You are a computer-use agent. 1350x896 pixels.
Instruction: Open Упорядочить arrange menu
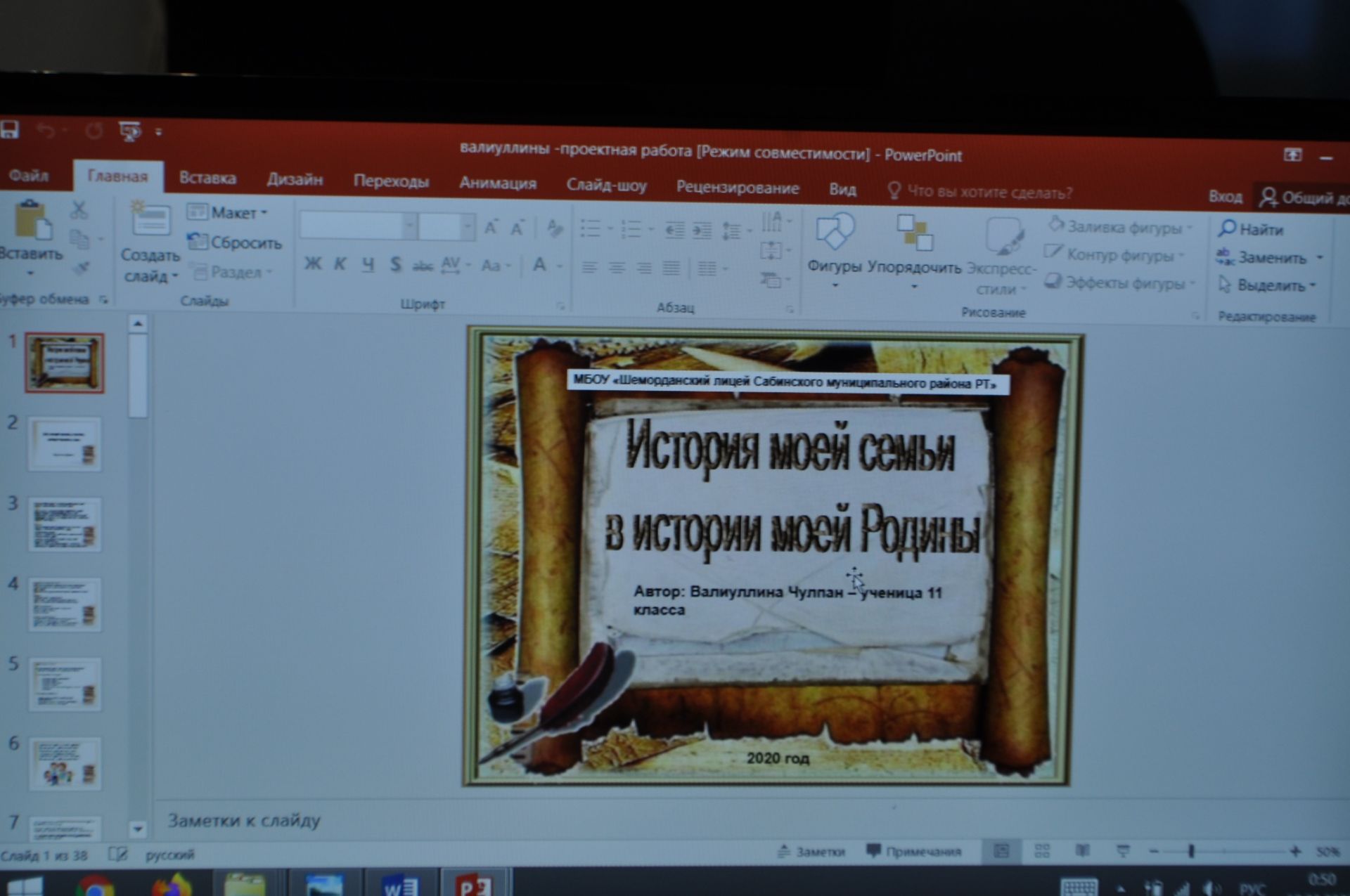(914, 252)
